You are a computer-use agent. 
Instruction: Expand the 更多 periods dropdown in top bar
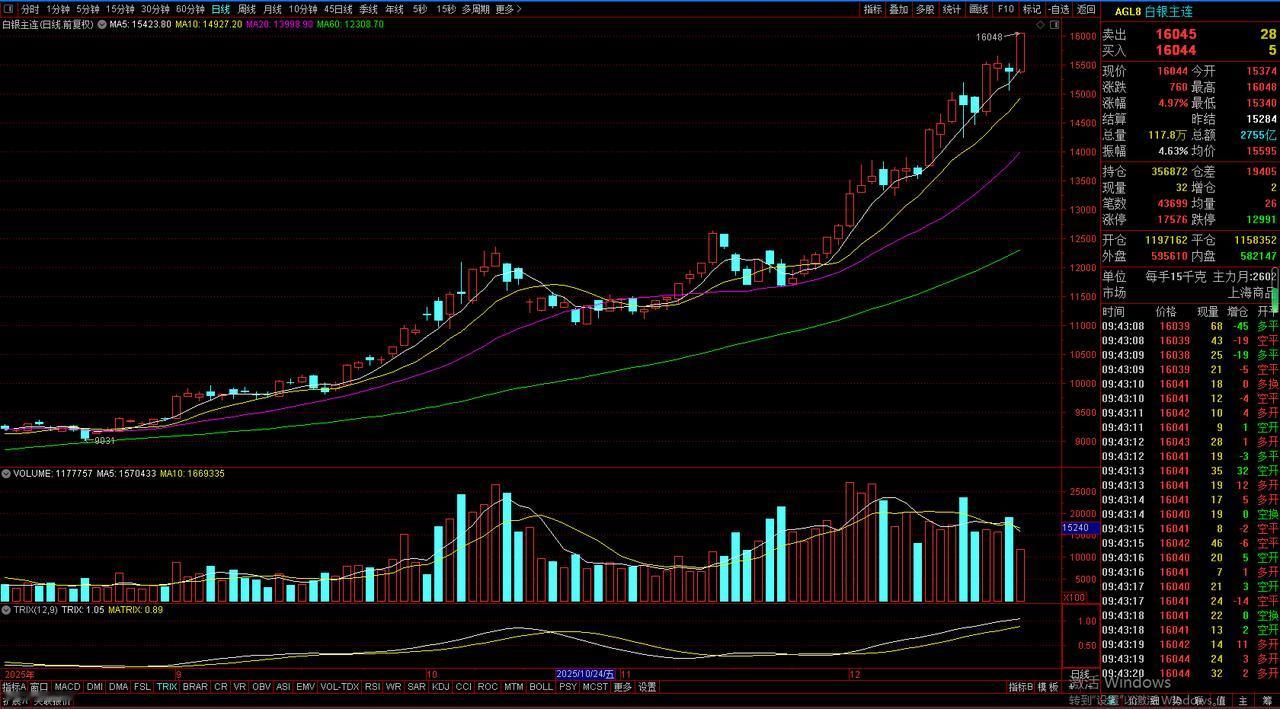tap(509, 9)
